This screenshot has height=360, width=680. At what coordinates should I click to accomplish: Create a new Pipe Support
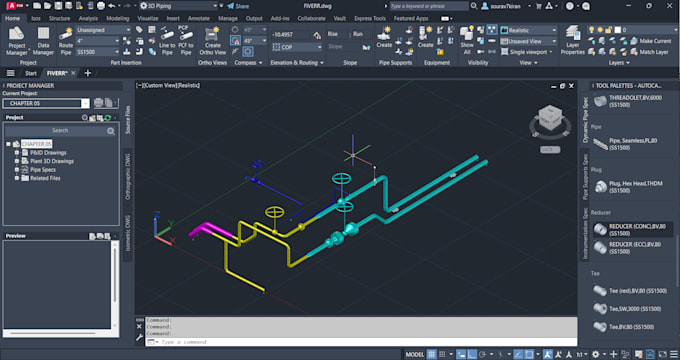coord(384,37)
